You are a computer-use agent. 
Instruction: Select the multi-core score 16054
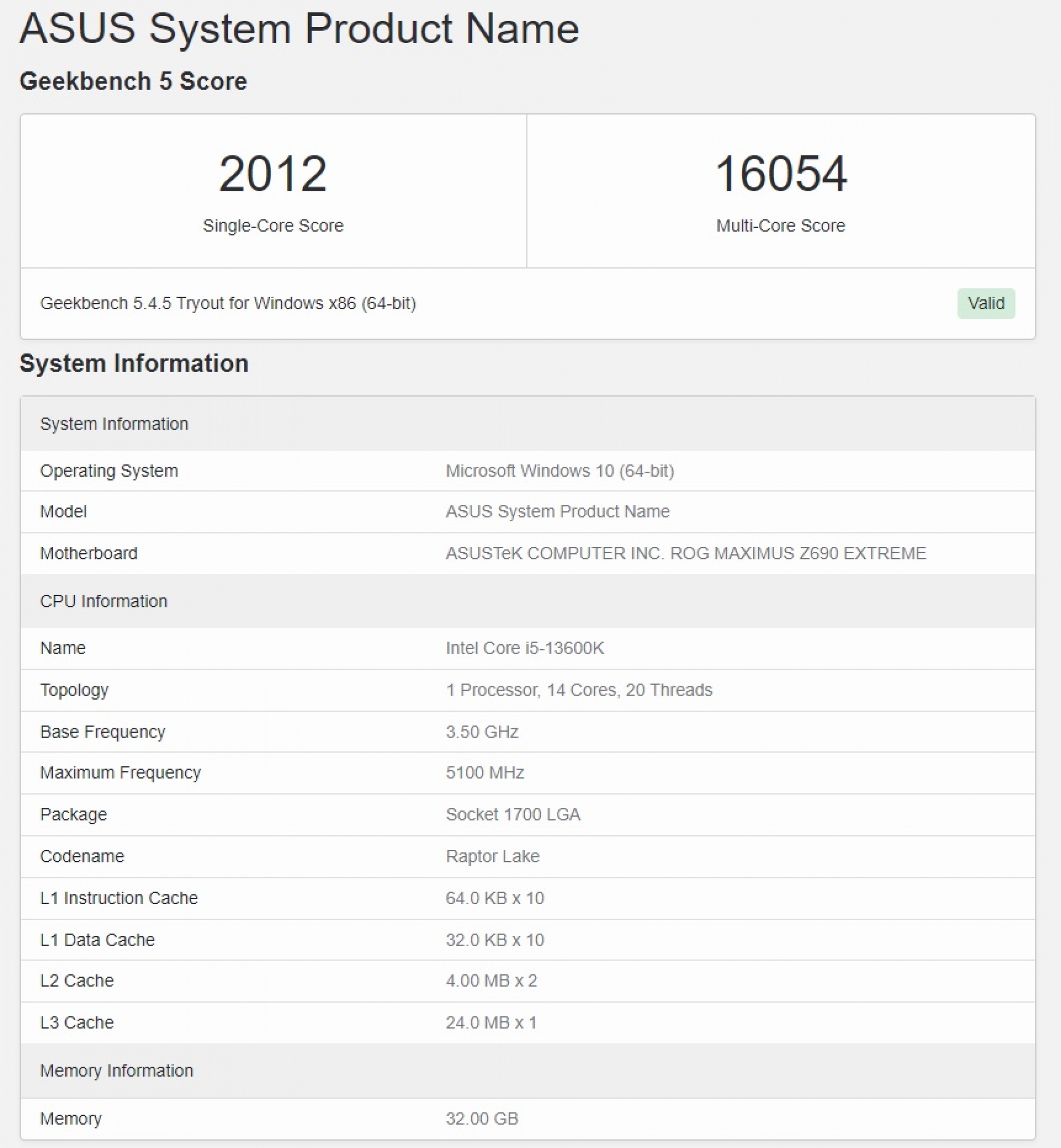tap(781, 173)
